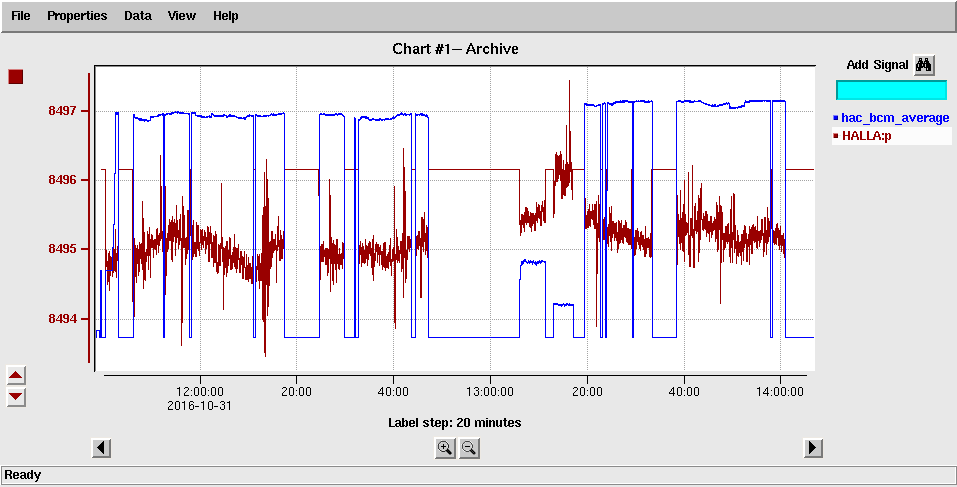Click the Ready status bar text

(x=23, y=475)
